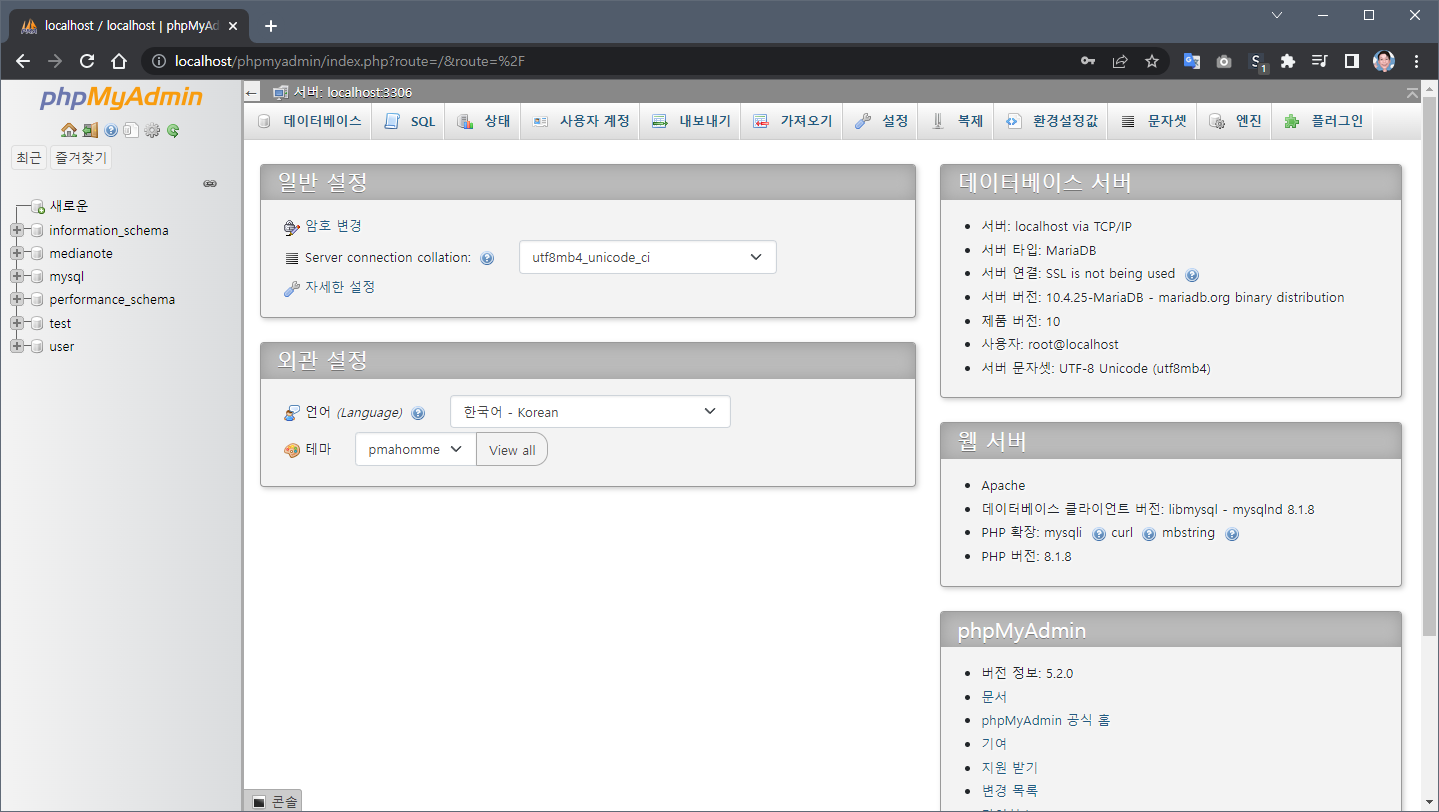Open phpMyAdmin documentation help icon in sidebar
Viewport: 1439px width, 812px height.
pos(111,130)
